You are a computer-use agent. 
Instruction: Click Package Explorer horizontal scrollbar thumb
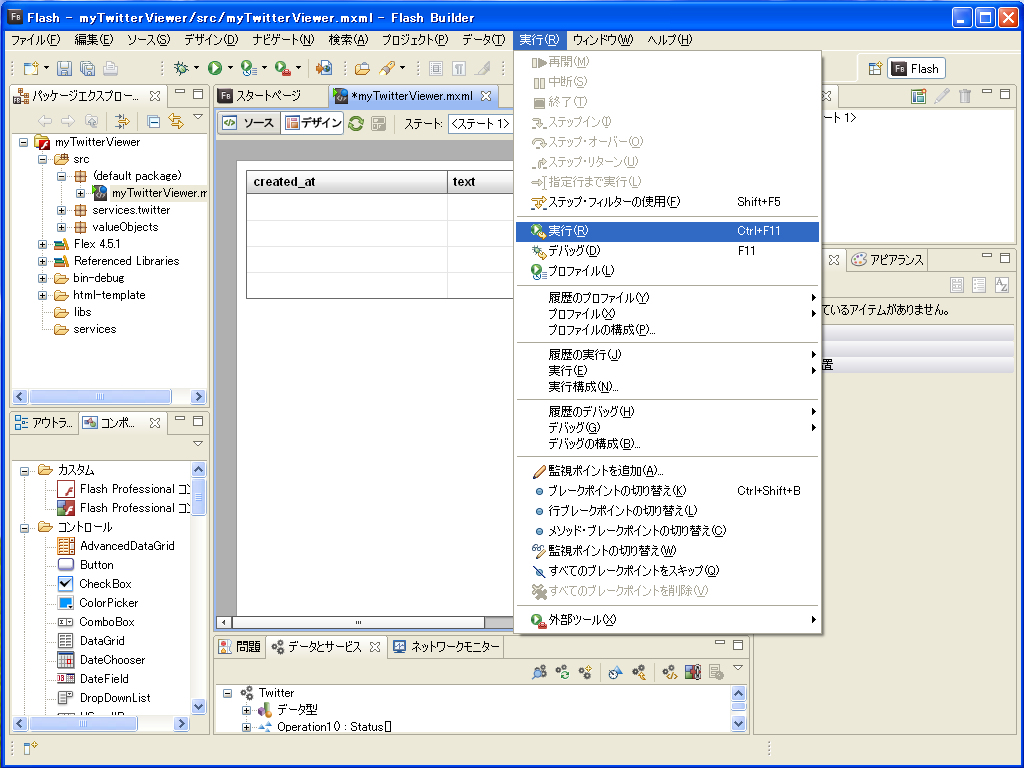point(101,396)
